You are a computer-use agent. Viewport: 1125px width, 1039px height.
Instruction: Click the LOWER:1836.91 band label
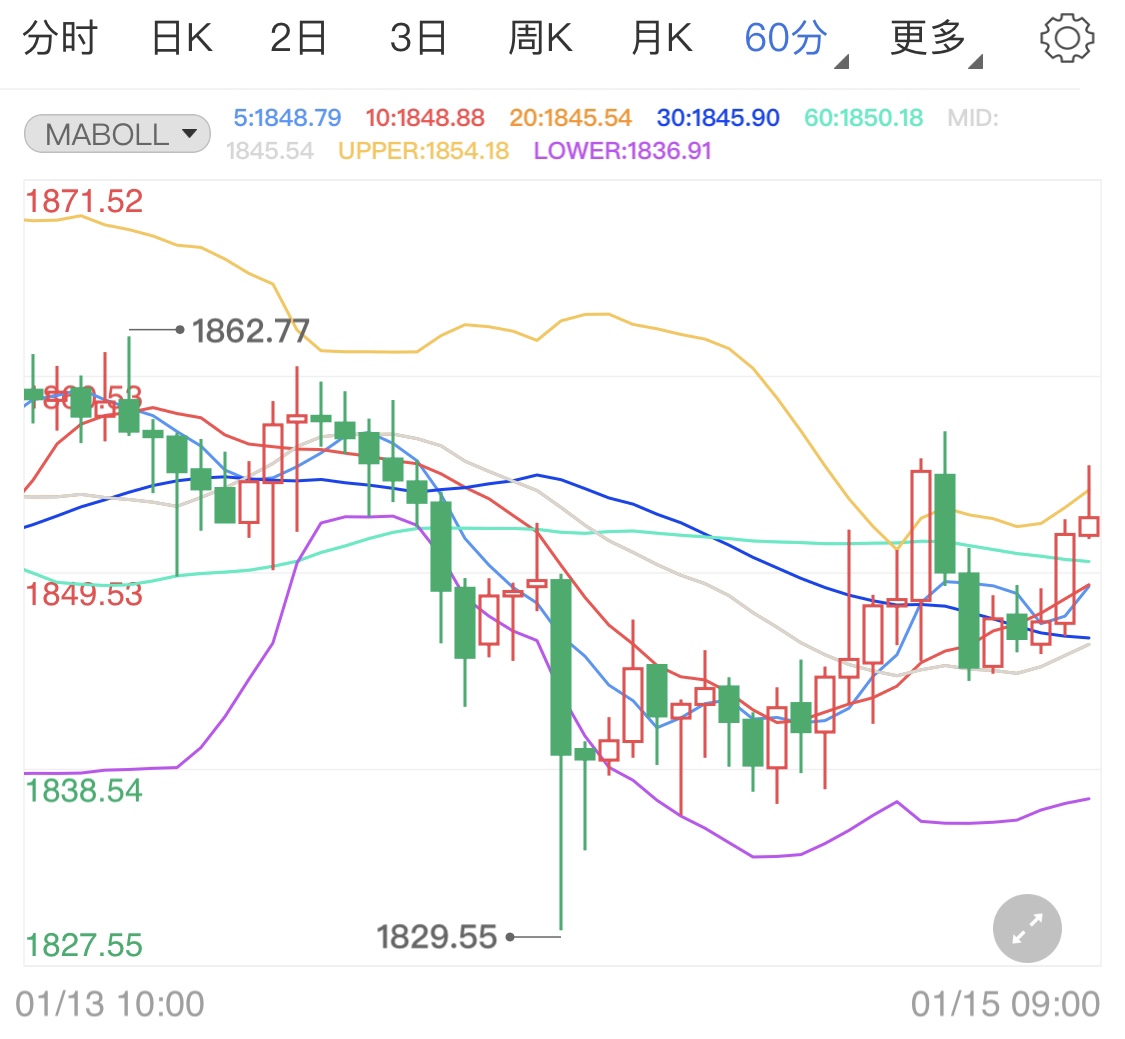coord(623,151)
